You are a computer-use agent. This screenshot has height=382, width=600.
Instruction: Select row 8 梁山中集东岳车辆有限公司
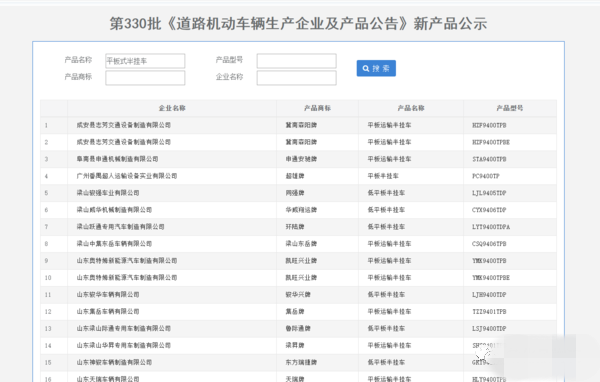click(x=114, y=244)
